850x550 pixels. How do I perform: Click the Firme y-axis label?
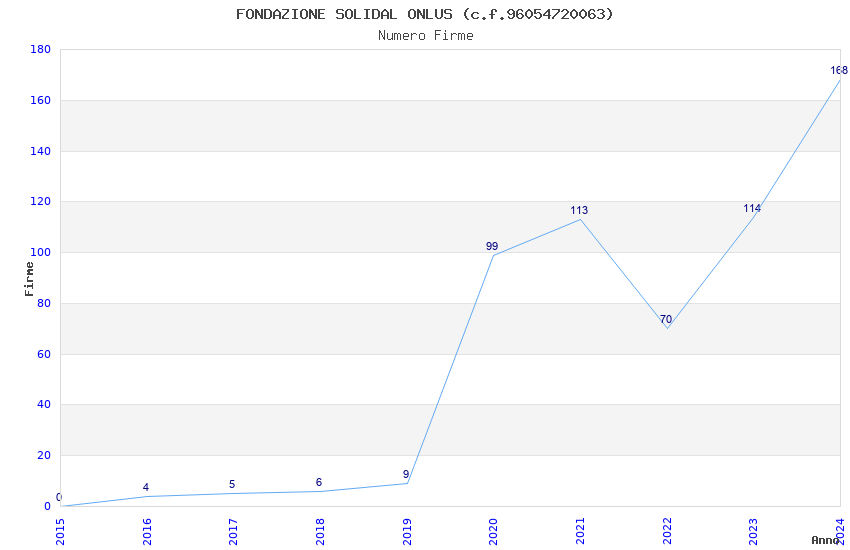[x=29, y=279]
